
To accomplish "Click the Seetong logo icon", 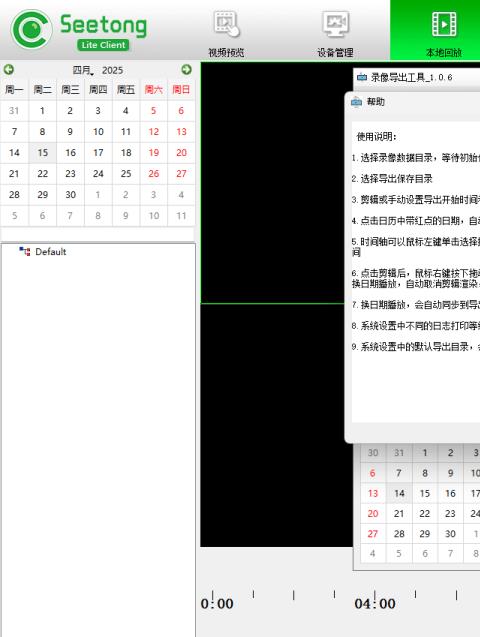I will point(32,29).
